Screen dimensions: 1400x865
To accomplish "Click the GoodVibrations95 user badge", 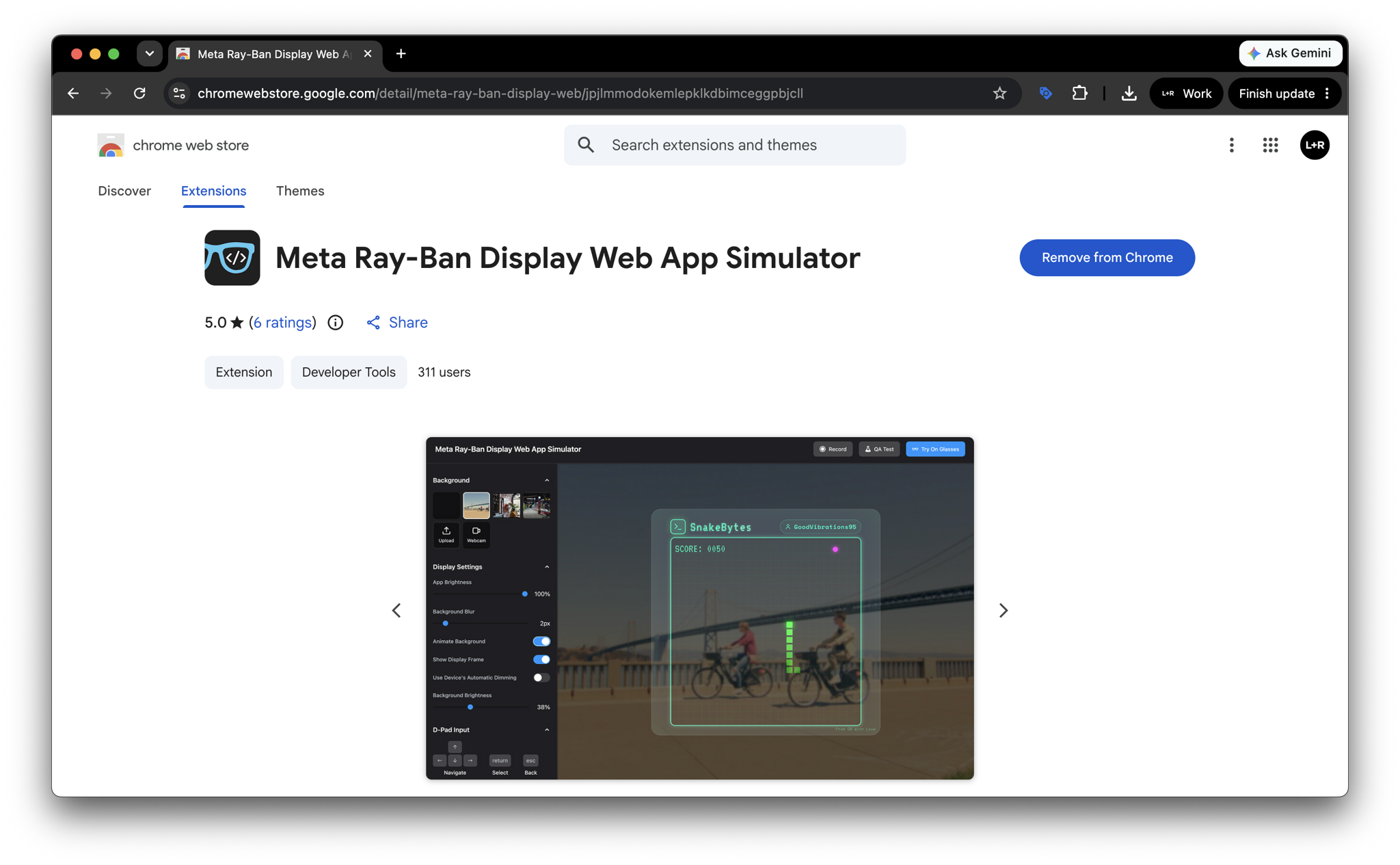I will point(820,527).
